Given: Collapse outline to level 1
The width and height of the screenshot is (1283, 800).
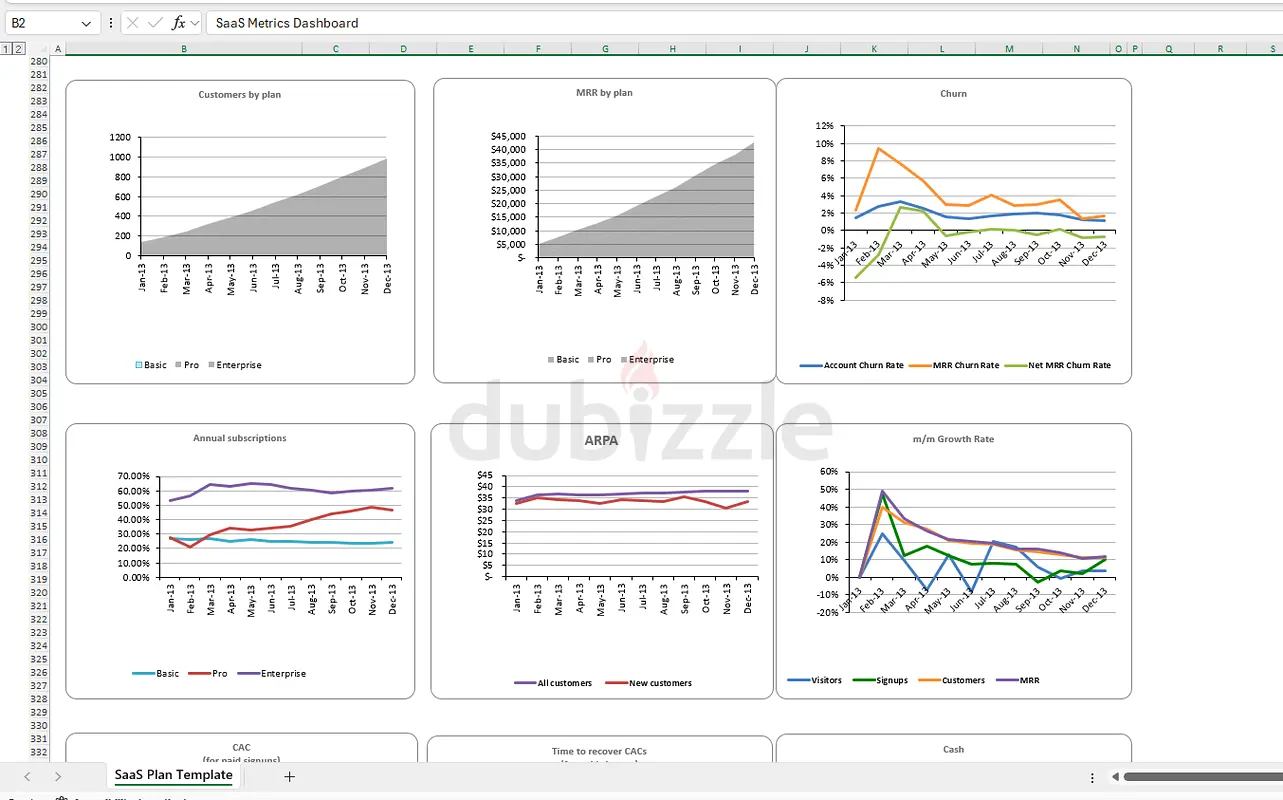Looking at the screenshot, I should (x=7, y=48).
